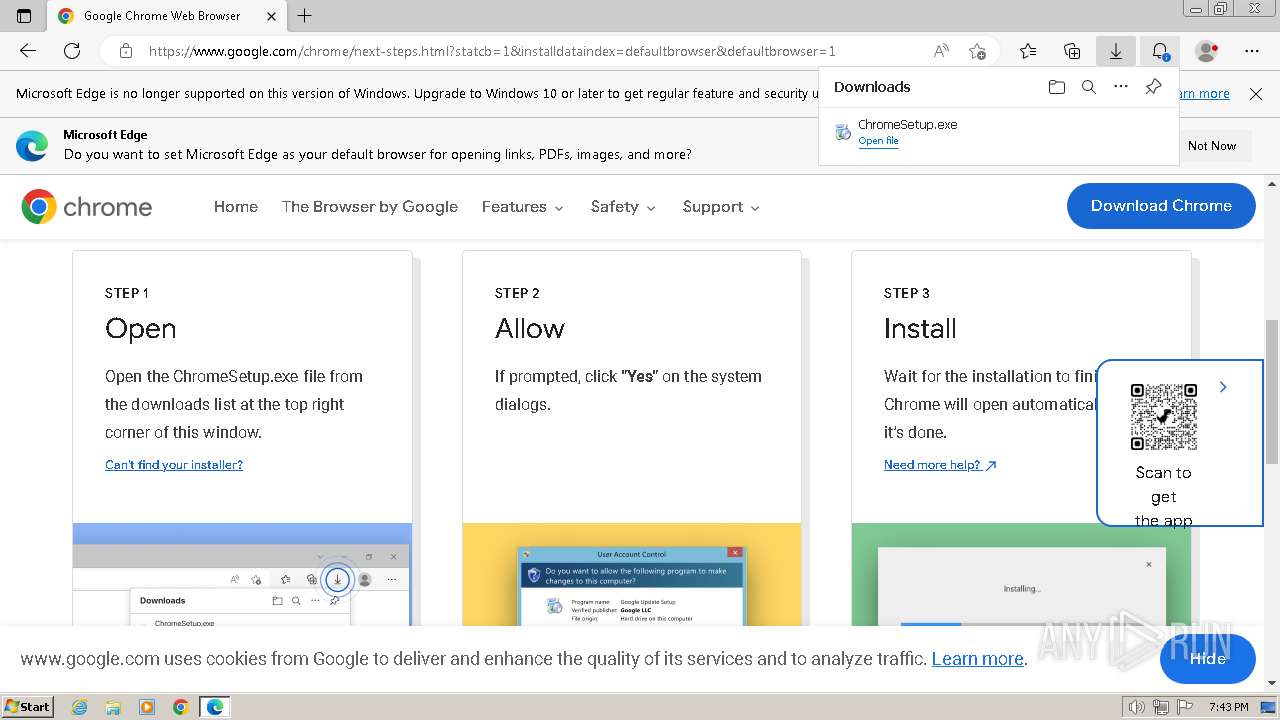Image resolution: width=1280 pixels, height=720 pixels.
Task: Click the volume tray icon
Action: (1137, 707)
